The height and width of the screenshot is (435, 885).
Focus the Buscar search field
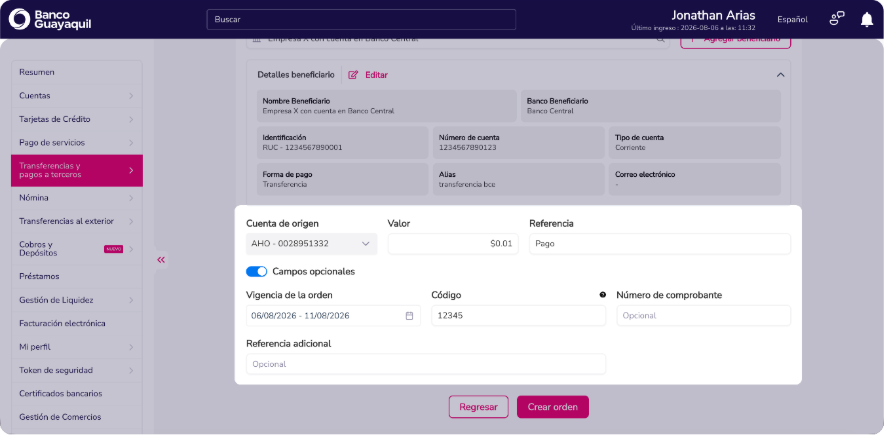tap(361, 19)
